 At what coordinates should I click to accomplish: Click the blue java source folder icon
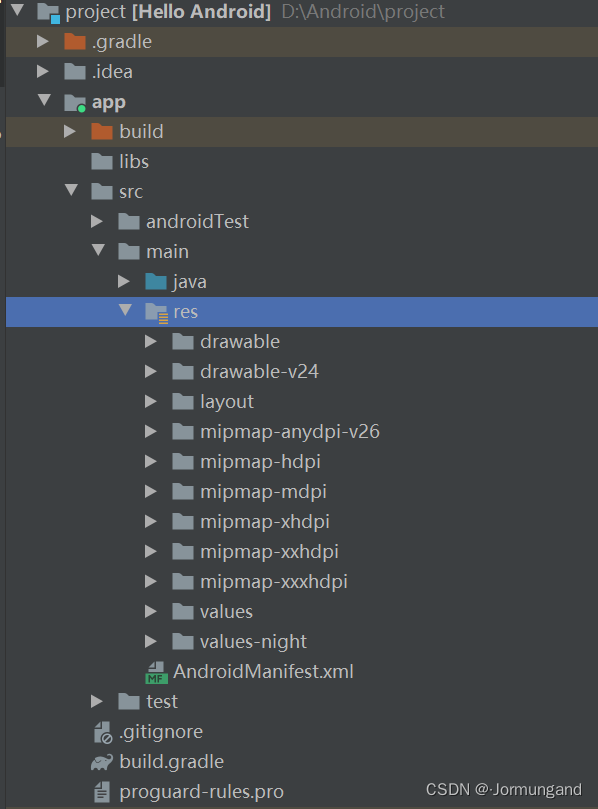pos(156,282)
